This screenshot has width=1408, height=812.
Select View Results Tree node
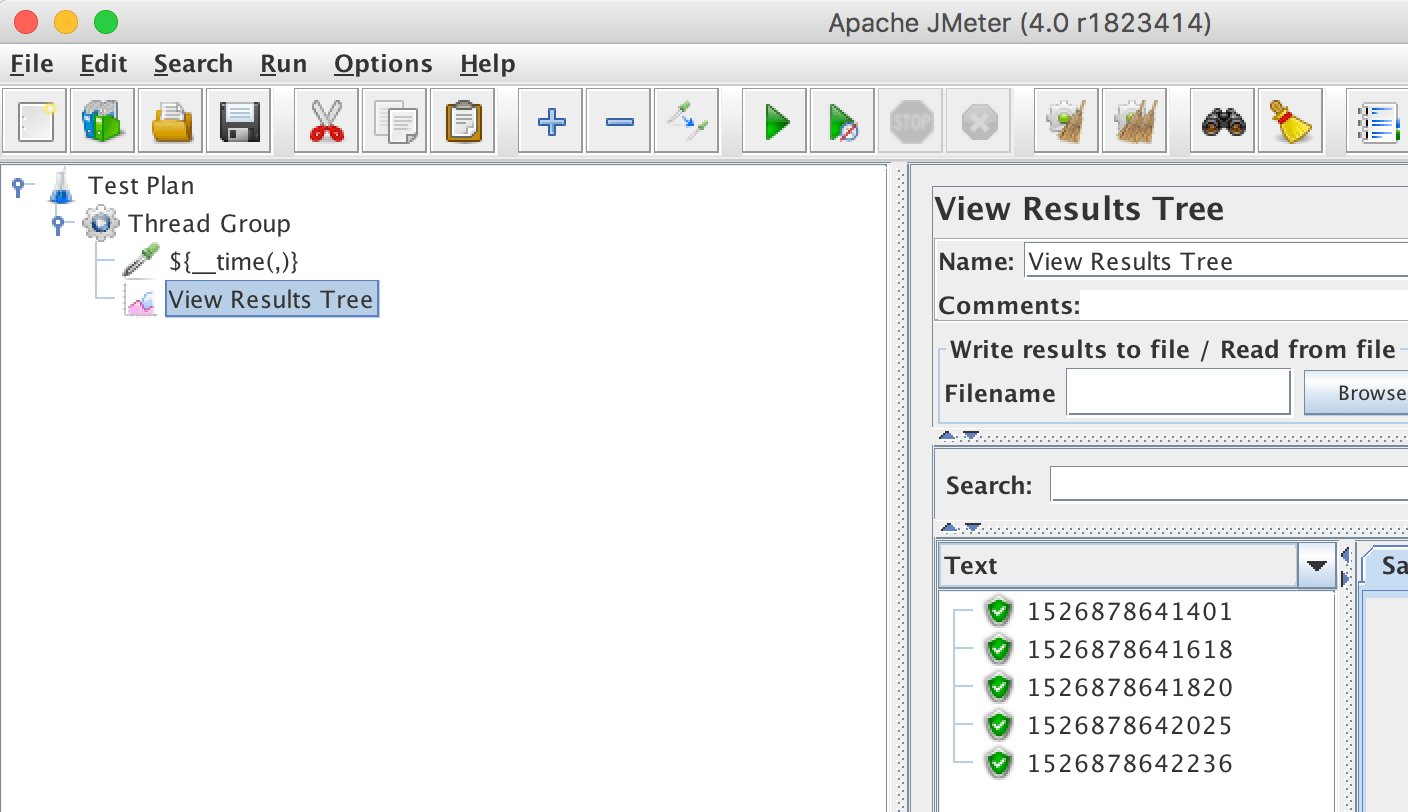click(x=271, y=299)
